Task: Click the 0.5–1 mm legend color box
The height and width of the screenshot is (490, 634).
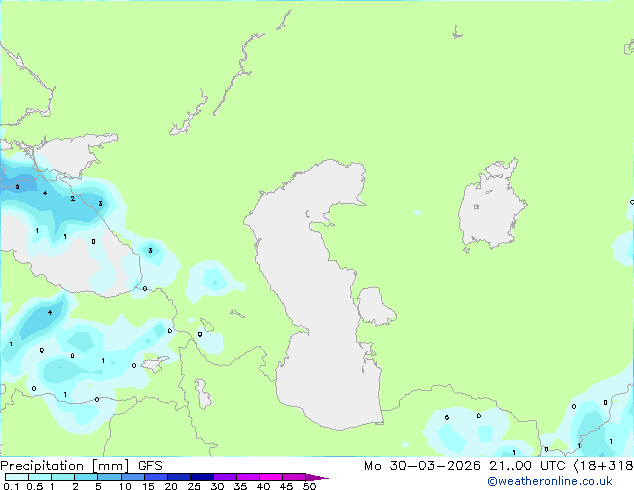Action: 40,477
